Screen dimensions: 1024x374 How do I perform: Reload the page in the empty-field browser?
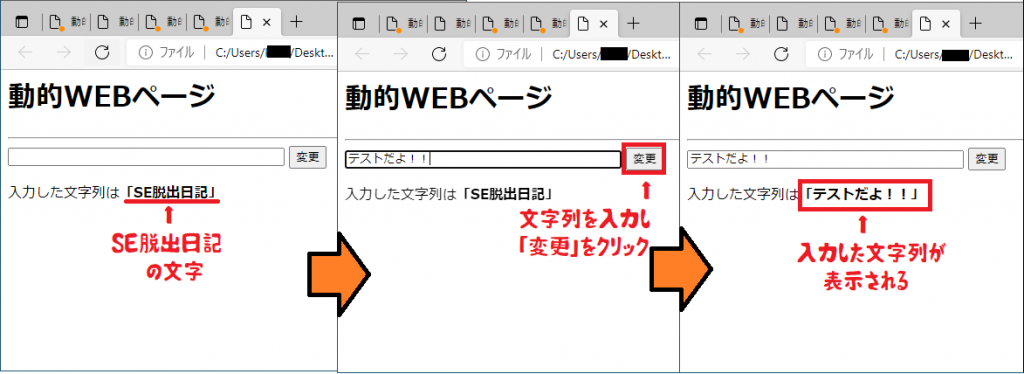click(x=102, y=53)
